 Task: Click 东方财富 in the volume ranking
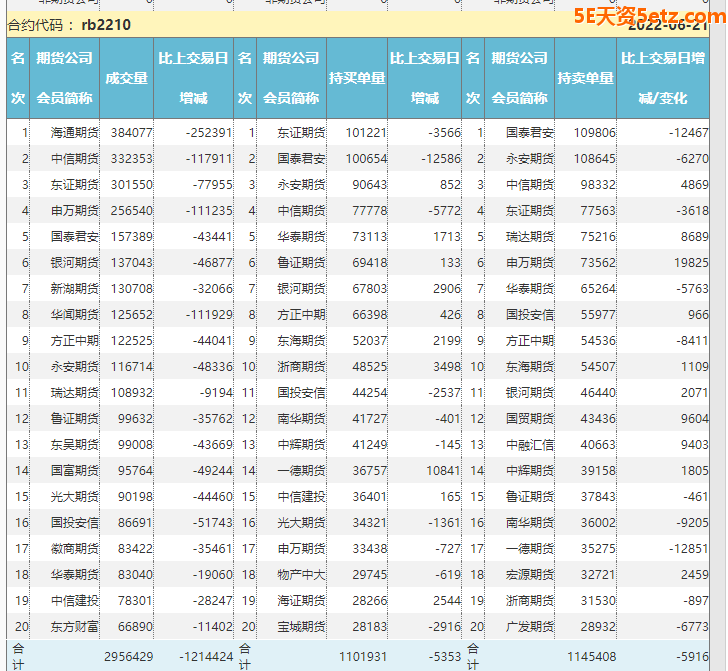[x=74, y=627]
